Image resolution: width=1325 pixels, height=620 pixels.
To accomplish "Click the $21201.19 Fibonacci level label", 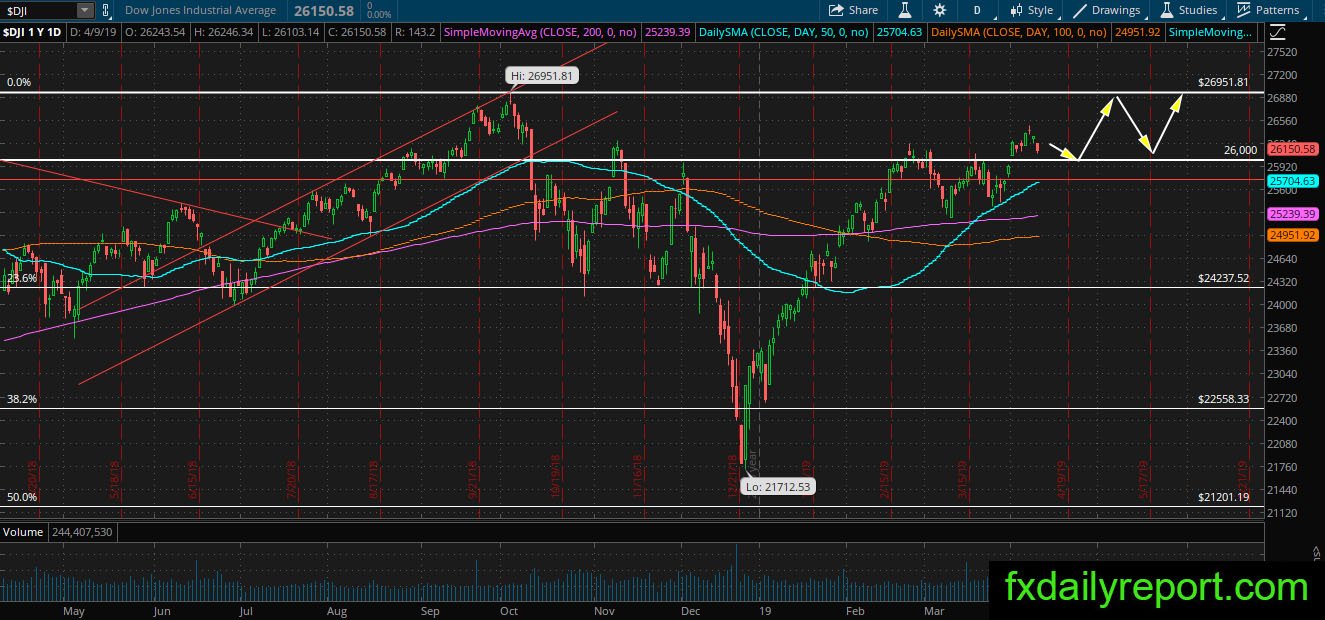I will [x=1224, y=496].
